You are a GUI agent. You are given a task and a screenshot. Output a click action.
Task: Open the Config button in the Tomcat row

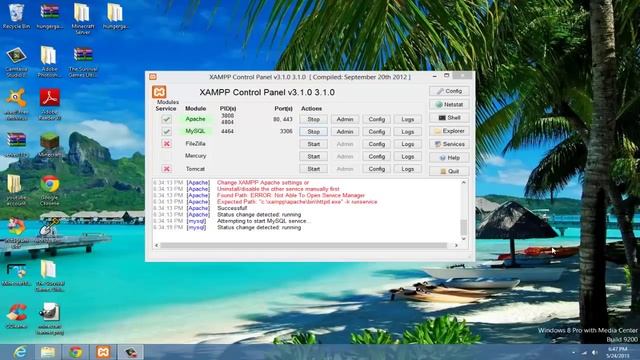click(x=376, y=169)
